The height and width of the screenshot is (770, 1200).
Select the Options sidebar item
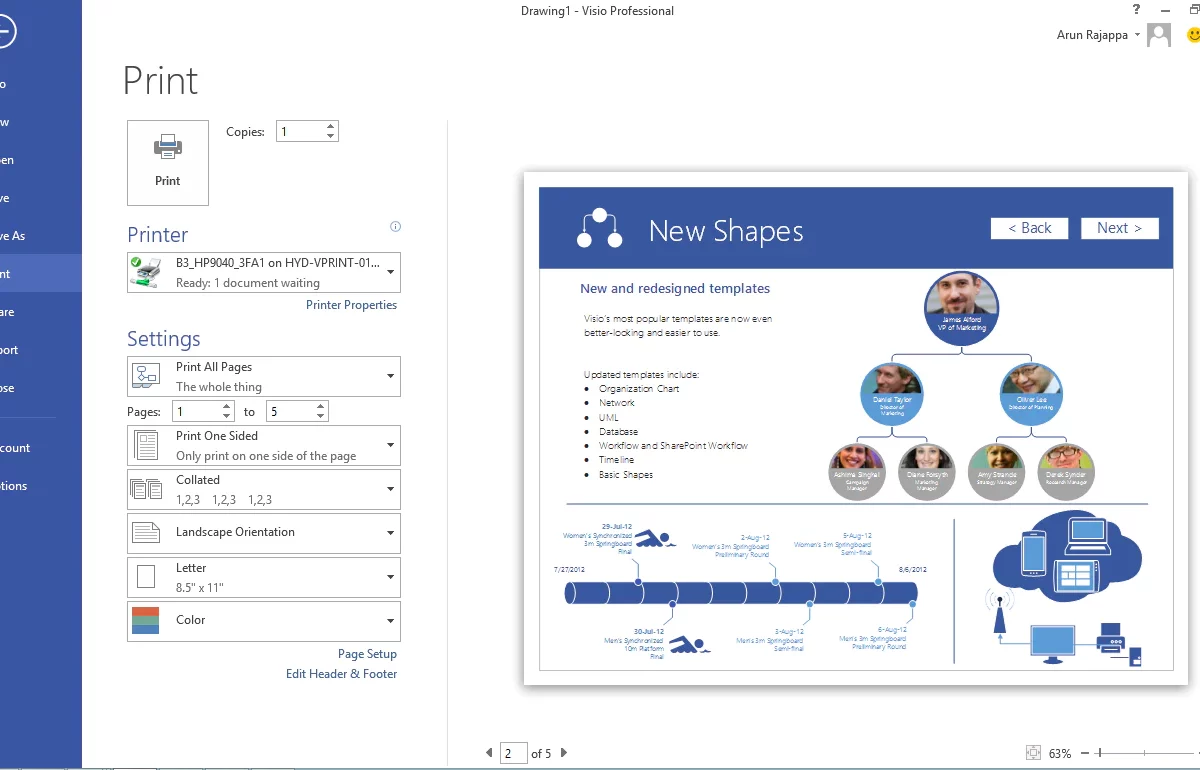(41, 486)
